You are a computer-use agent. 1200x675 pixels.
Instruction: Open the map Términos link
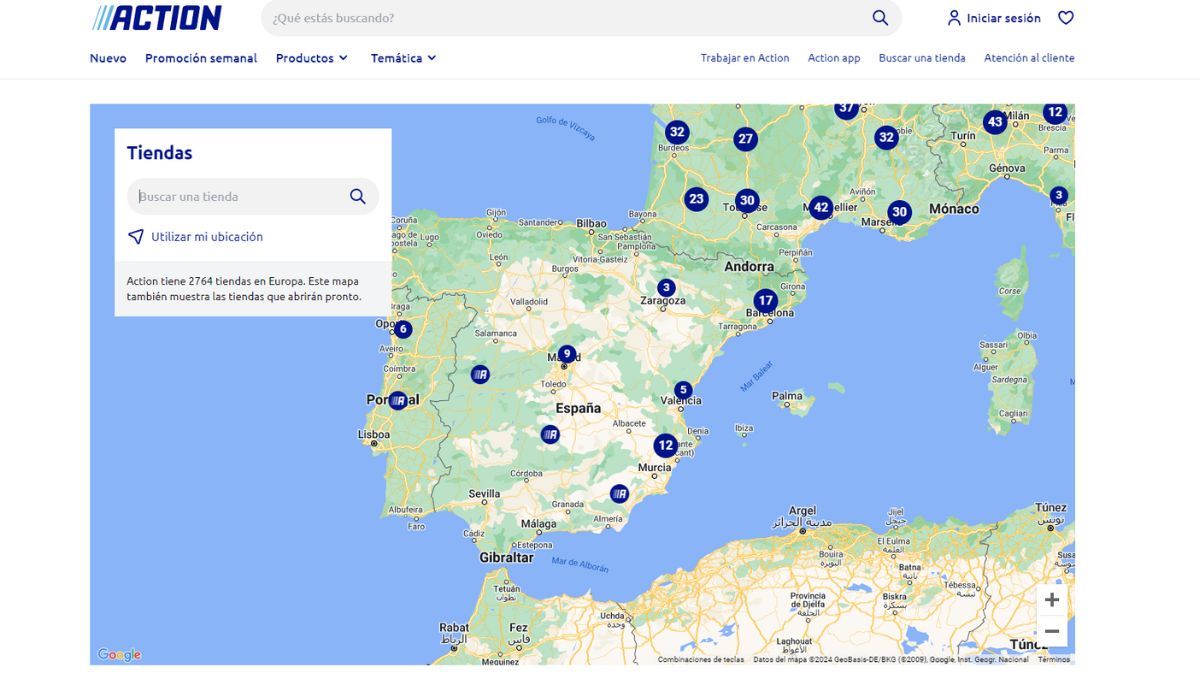[1053, 659]
